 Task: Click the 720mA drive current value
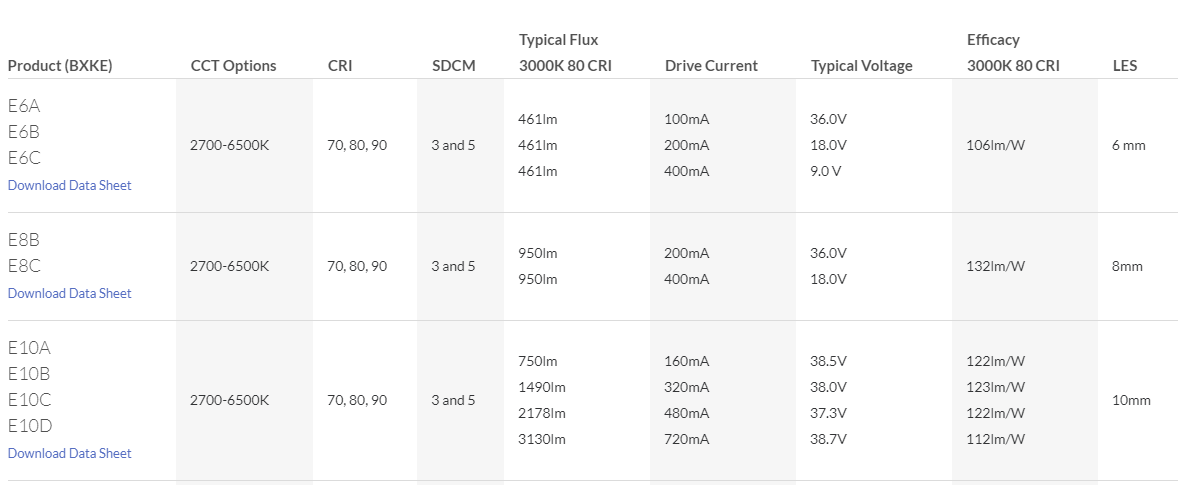coord(687,439)
